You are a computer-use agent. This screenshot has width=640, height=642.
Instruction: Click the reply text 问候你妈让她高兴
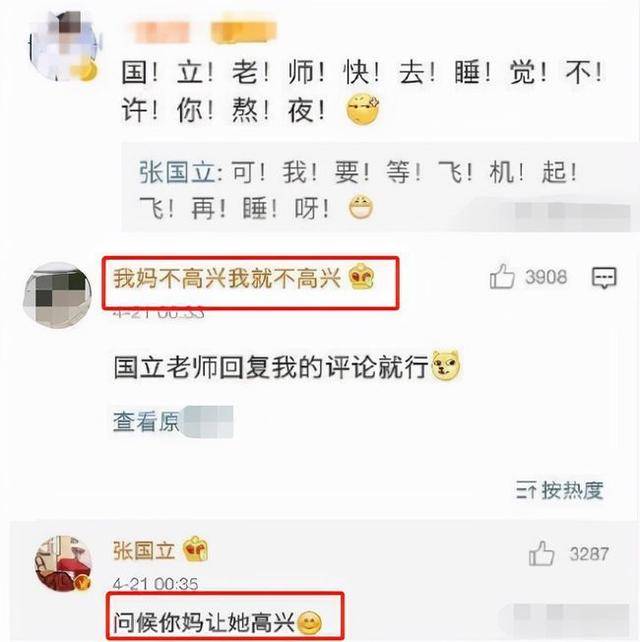coord(204,623)
